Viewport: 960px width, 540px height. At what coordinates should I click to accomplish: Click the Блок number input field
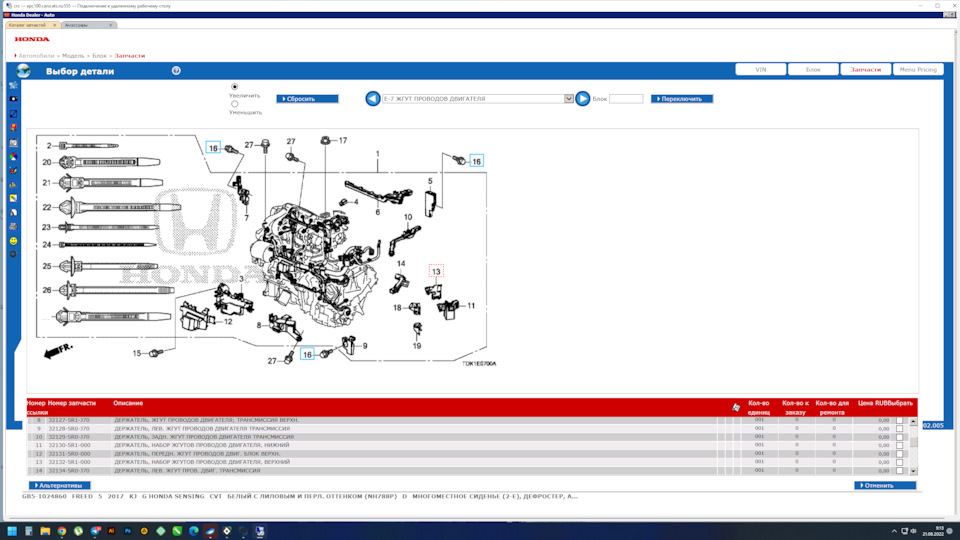626,99
